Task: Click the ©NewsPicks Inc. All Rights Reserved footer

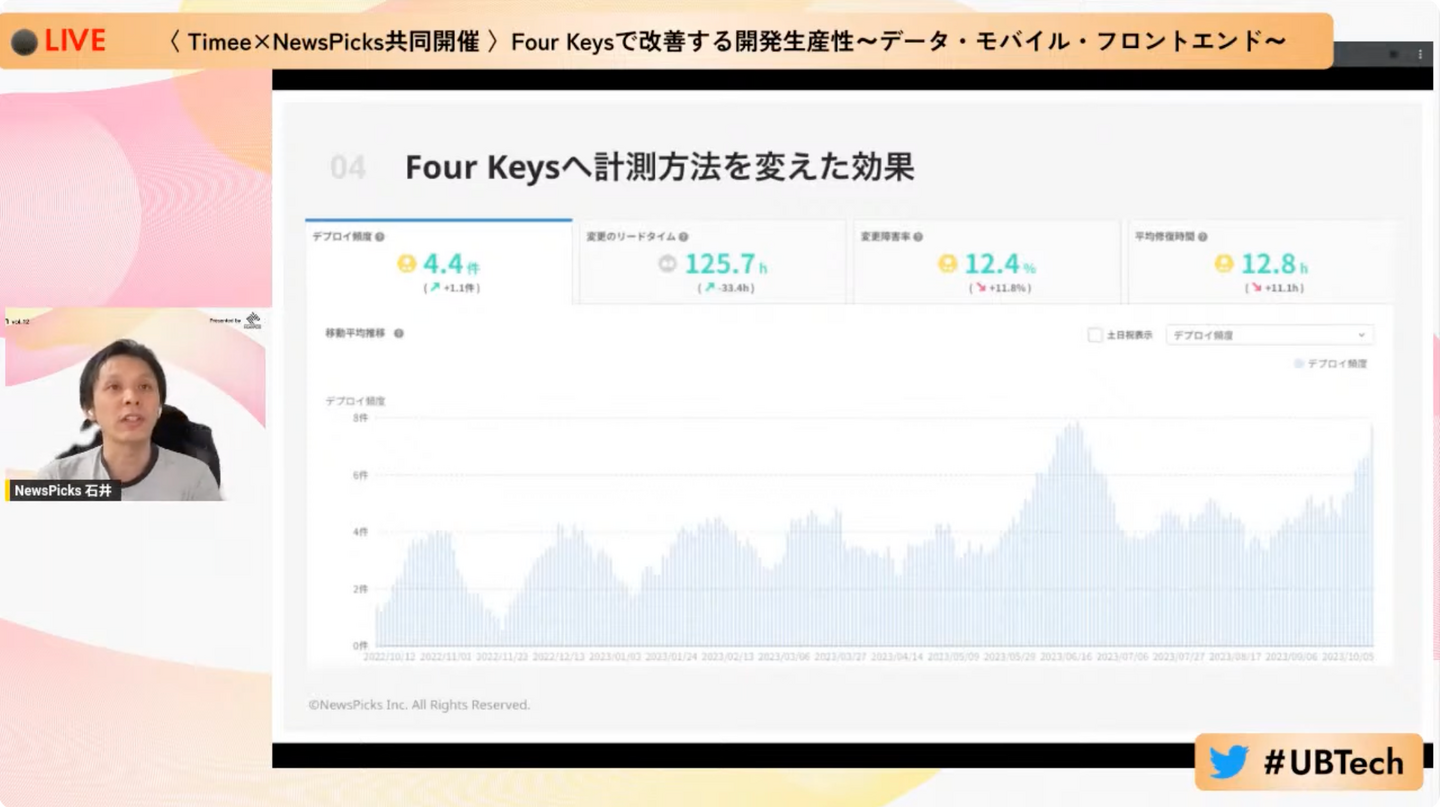Action: (x=419, y=705)
